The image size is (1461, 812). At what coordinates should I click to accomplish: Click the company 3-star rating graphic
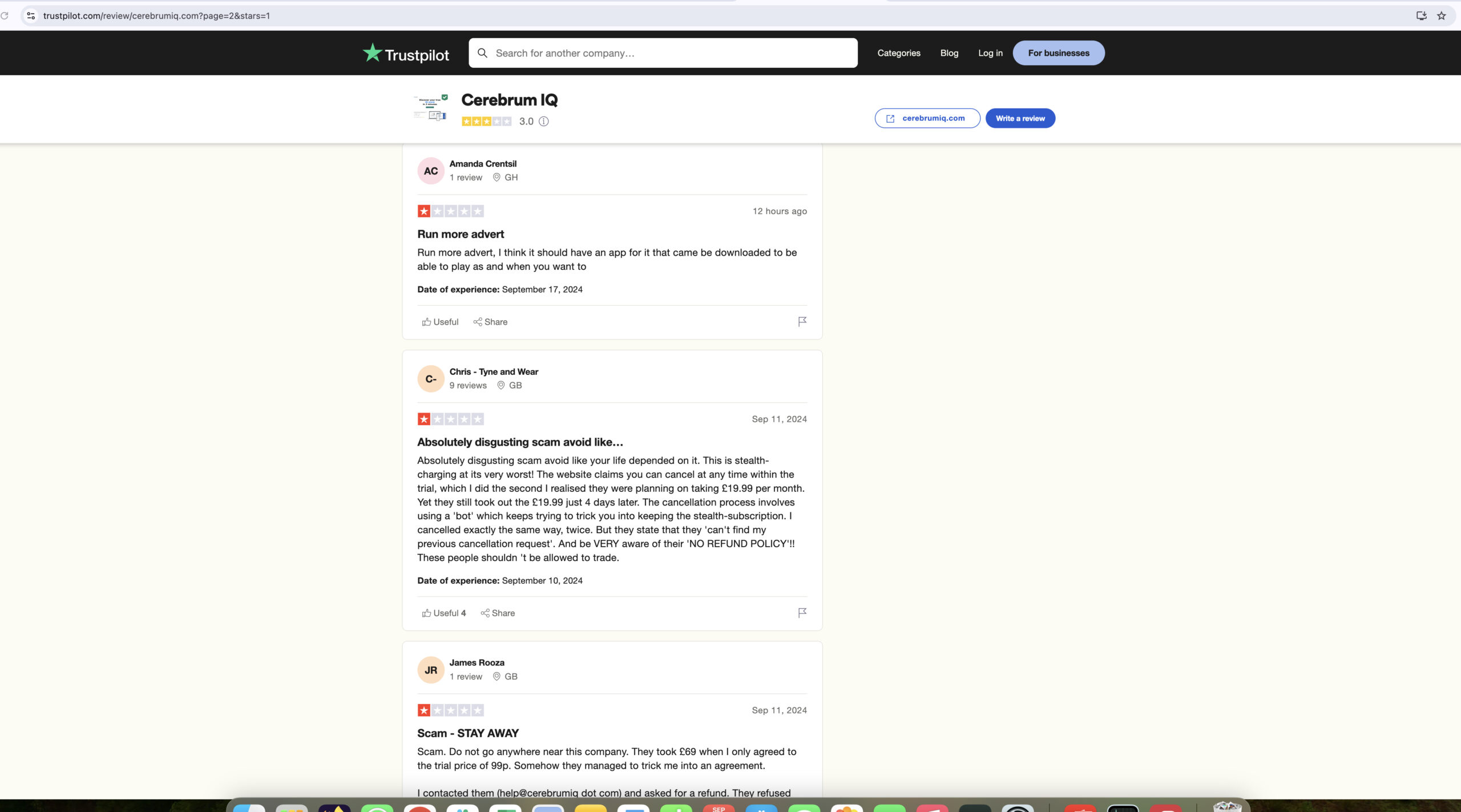(x=486, y=121)
